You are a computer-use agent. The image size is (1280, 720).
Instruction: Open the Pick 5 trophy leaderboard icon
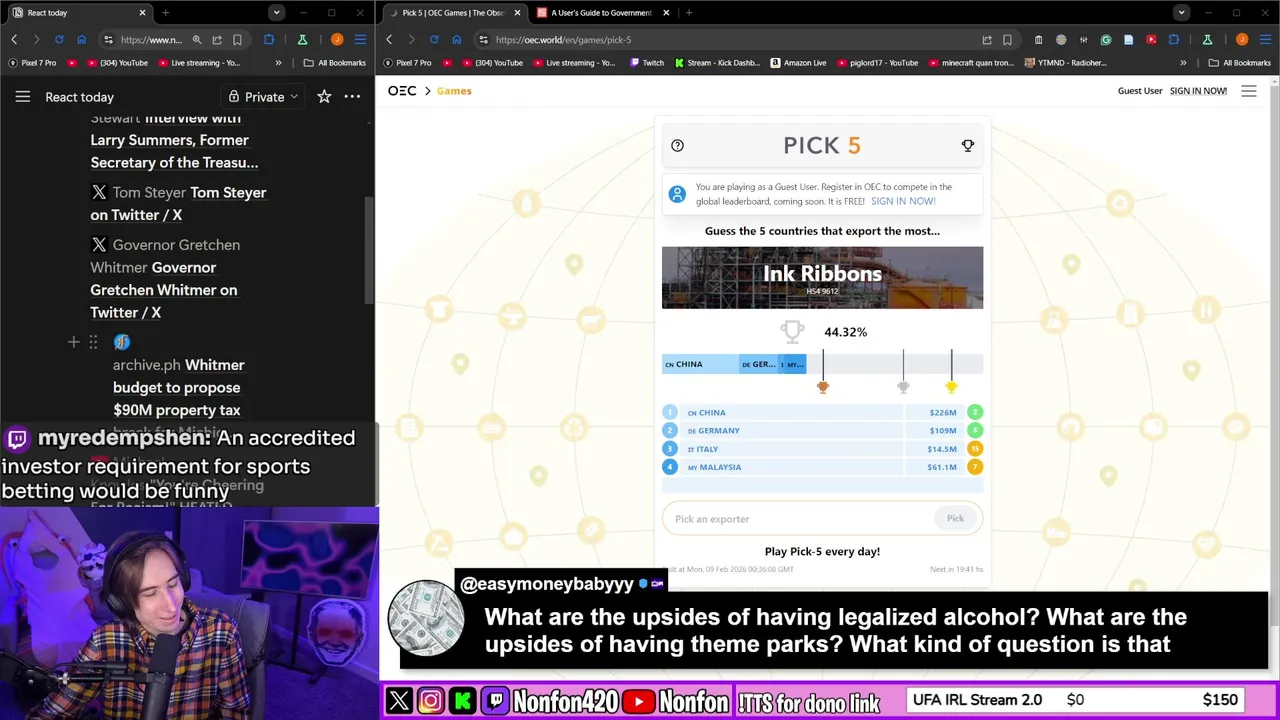pyautogui.click(x=967, y=146)
